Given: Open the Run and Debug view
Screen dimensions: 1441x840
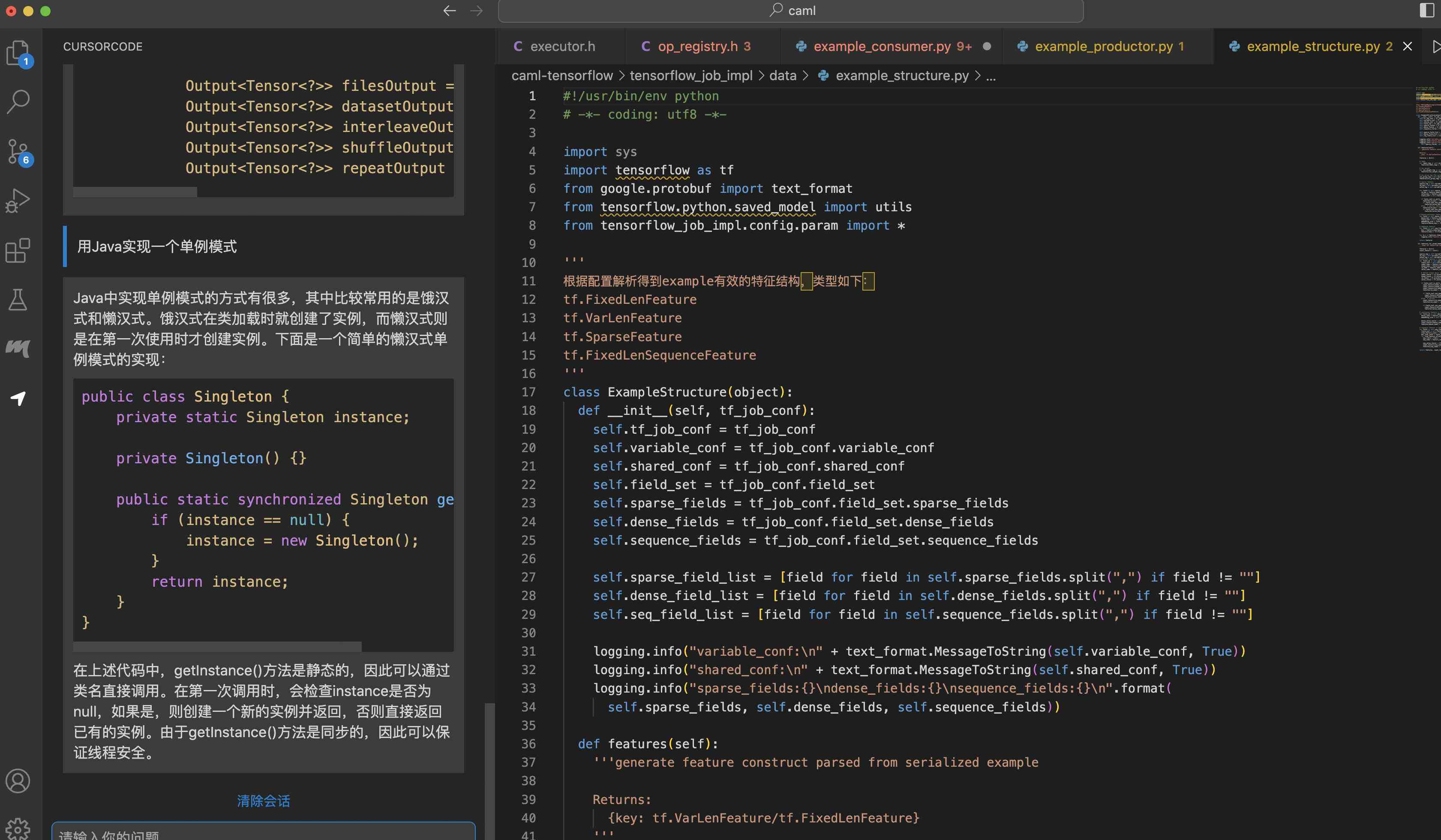Looking at the screenshot, I should click(18, 201).
